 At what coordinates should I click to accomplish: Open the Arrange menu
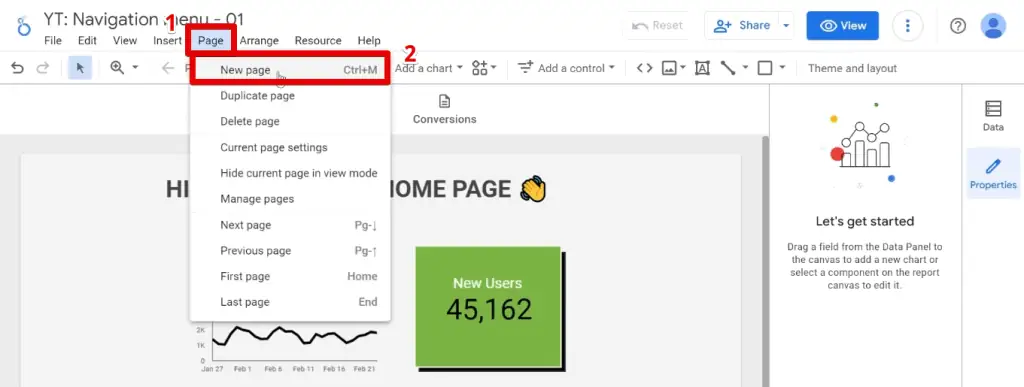(x=259, y=40)
